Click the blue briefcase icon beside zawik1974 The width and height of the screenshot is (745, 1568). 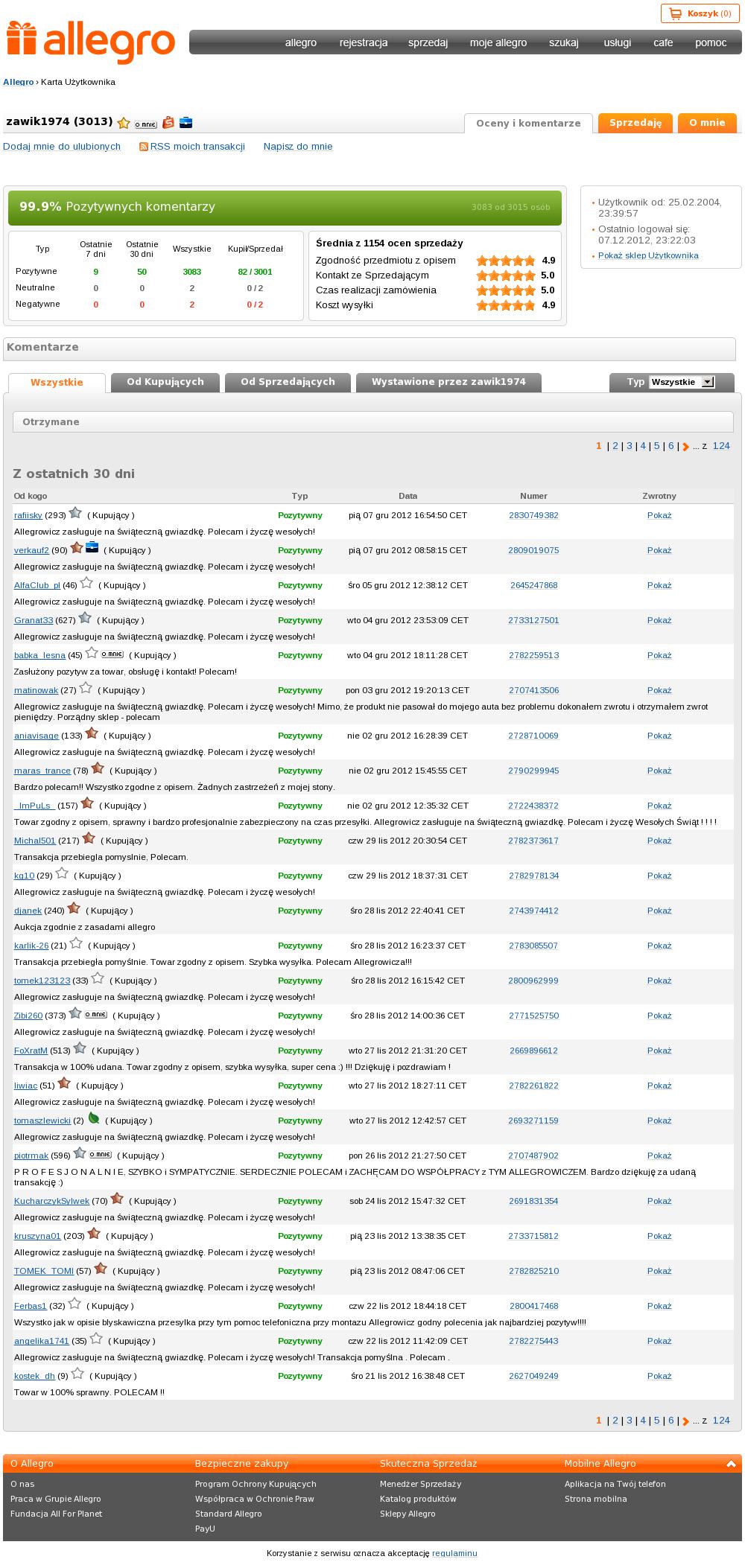click(186, 123)
